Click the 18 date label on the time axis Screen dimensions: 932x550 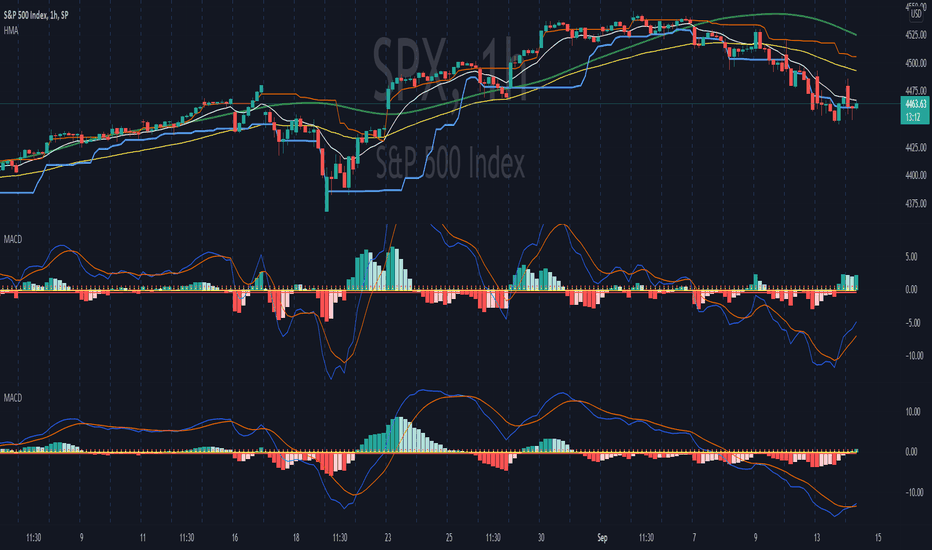[x=295, y=538]
